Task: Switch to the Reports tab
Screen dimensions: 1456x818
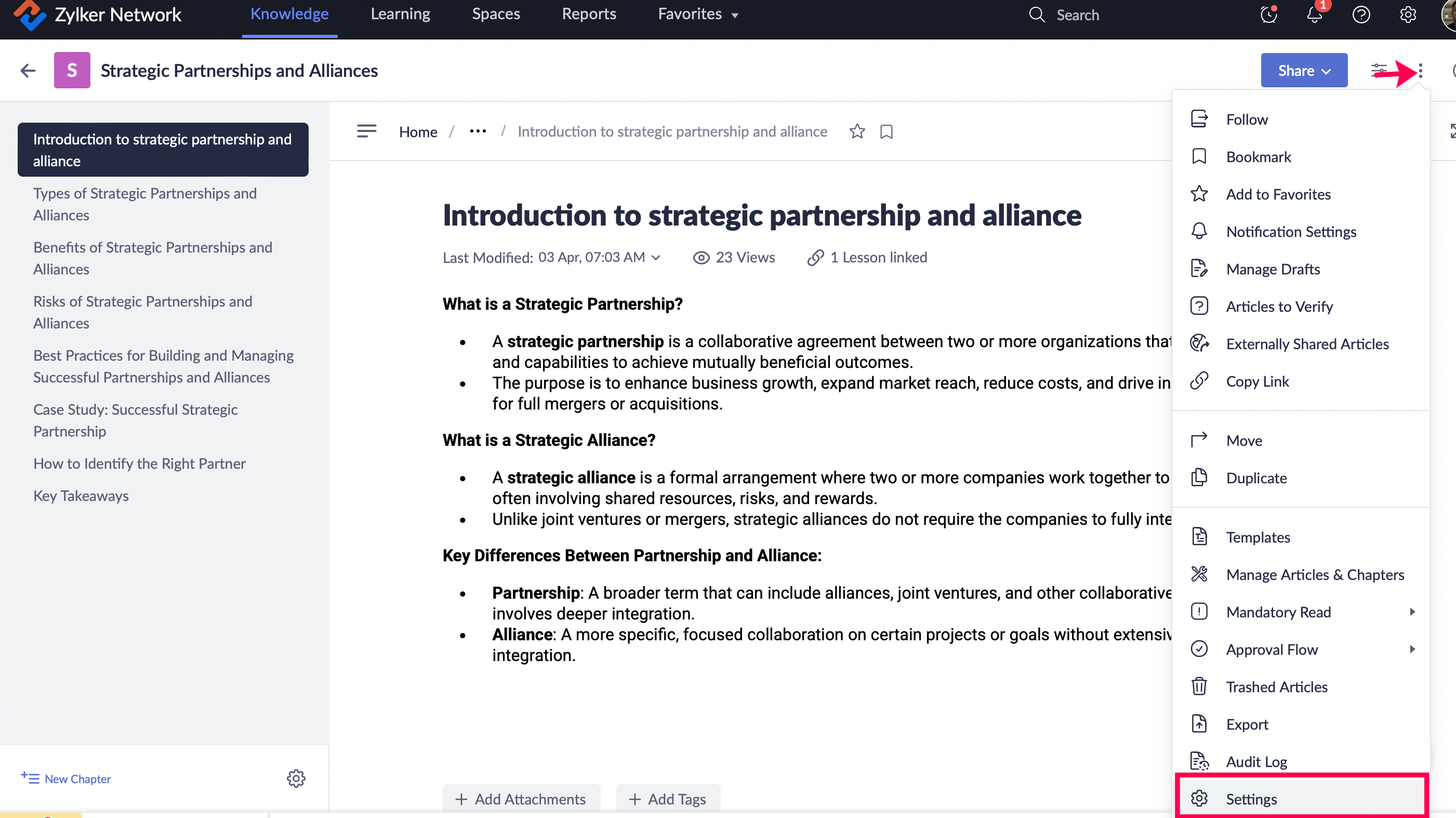Action: point(589,14)
